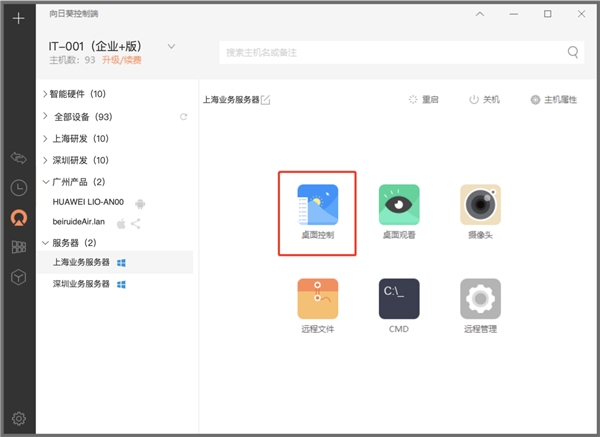Expand the 全部设备 (93) group

pos(45,116)
